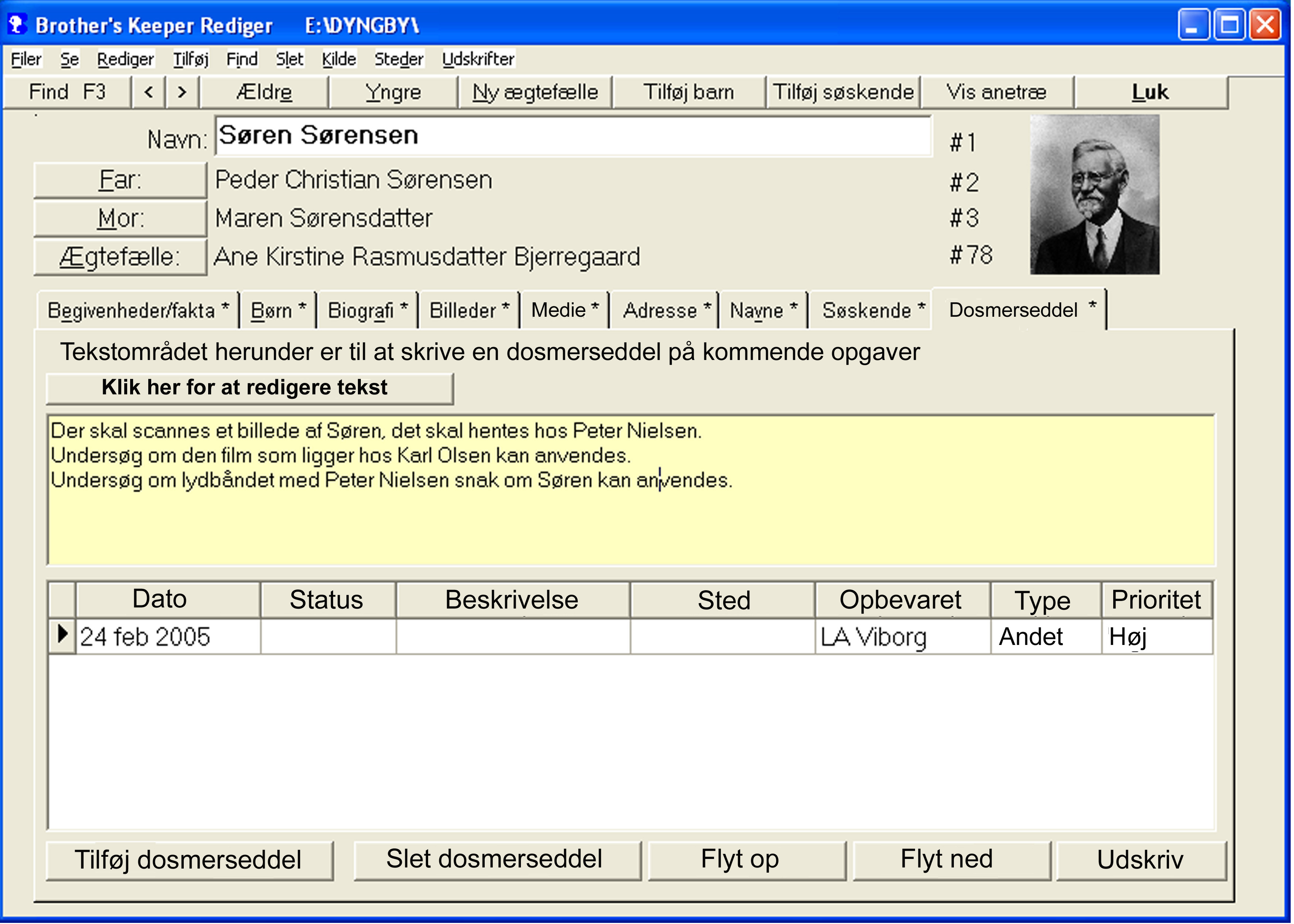The width and height of the screenshot is (1294, 924).
Task: Click mother's name Maren Sørensdatter
Action: coord(324,218)
